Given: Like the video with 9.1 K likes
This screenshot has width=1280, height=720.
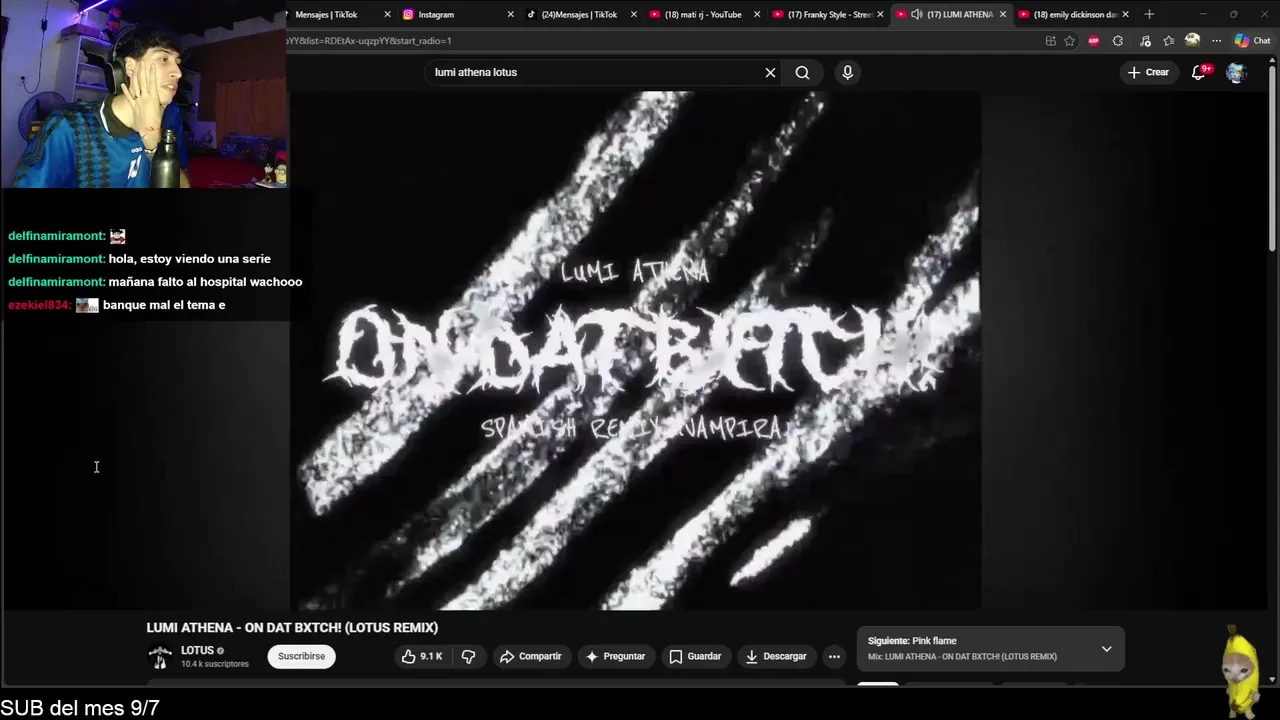Looking at the screenshot, I should pos(421,656).
